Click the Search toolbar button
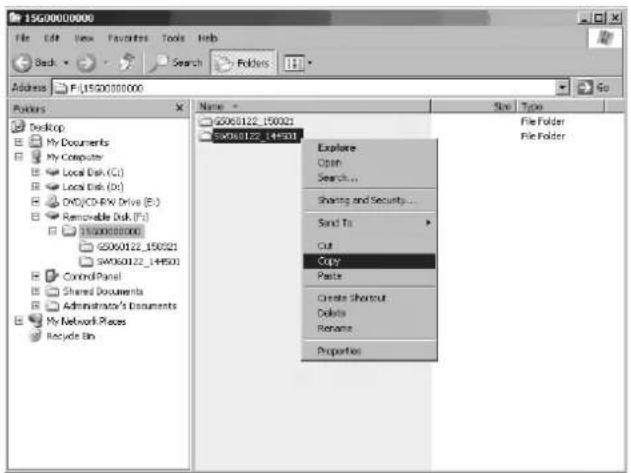This screenshot has width=631, height=473. click(x=176, y=62)
